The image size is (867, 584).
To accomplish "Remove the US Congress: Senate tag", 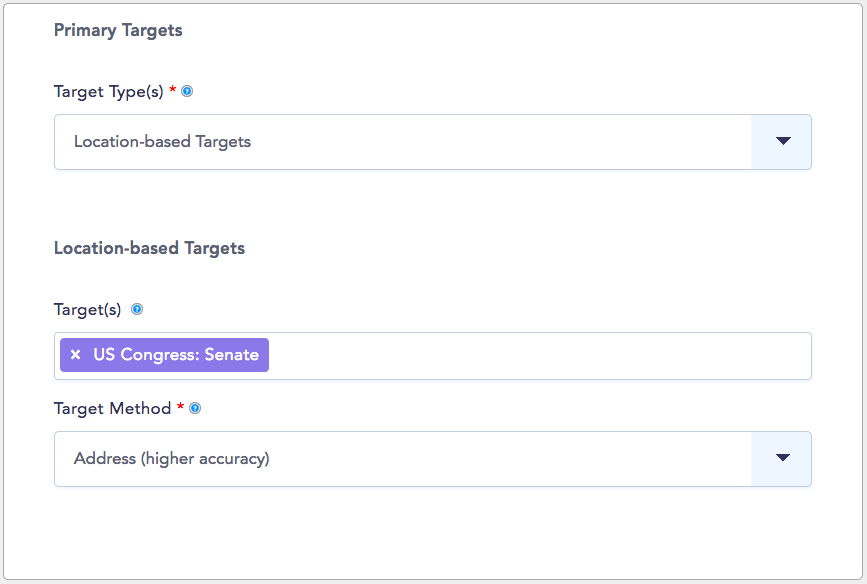I will (76, 354).
